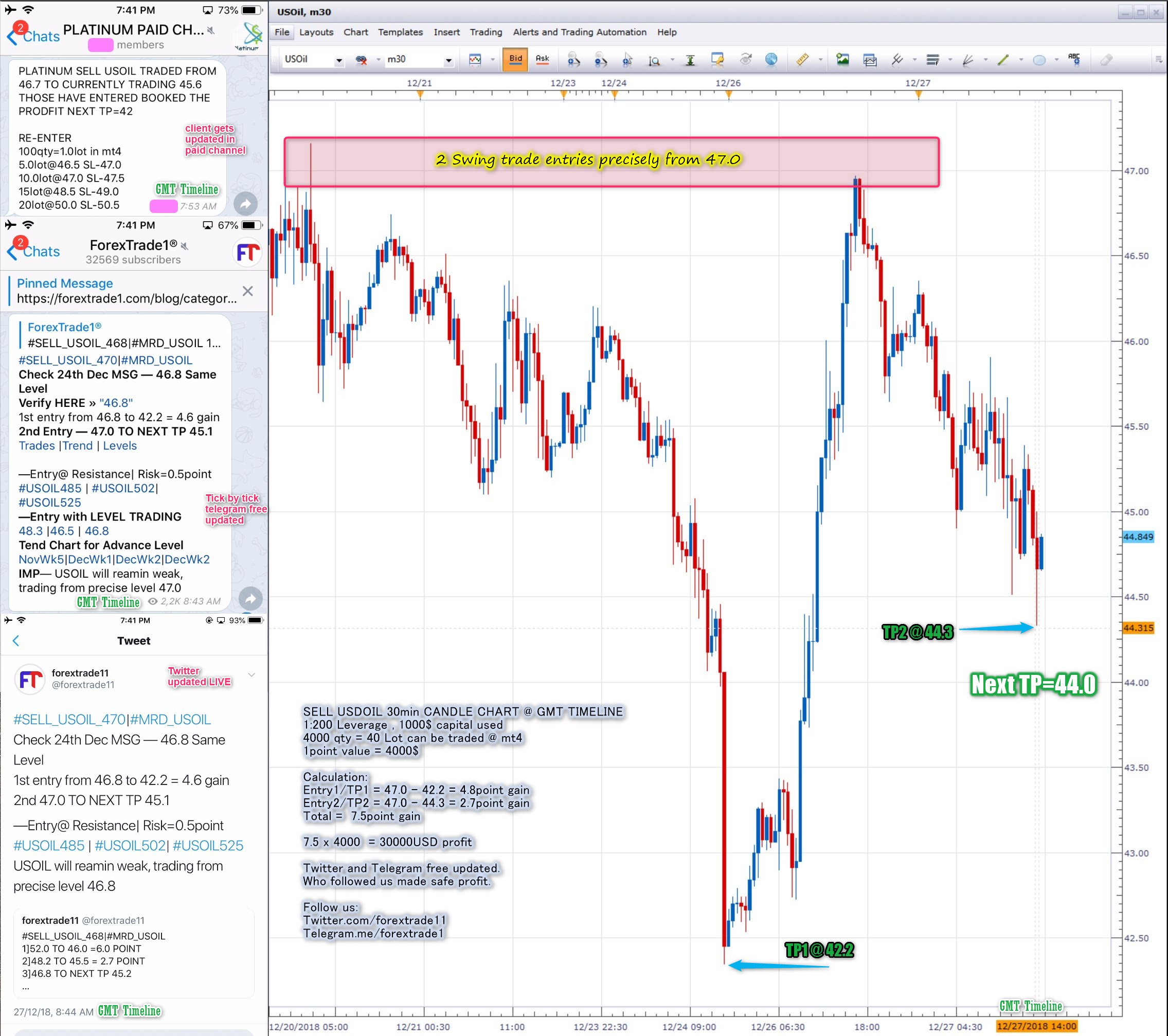Click the 12/21 orange date marker
The width and height of the screenshot is (1168, 1036).
pos(420,95)
